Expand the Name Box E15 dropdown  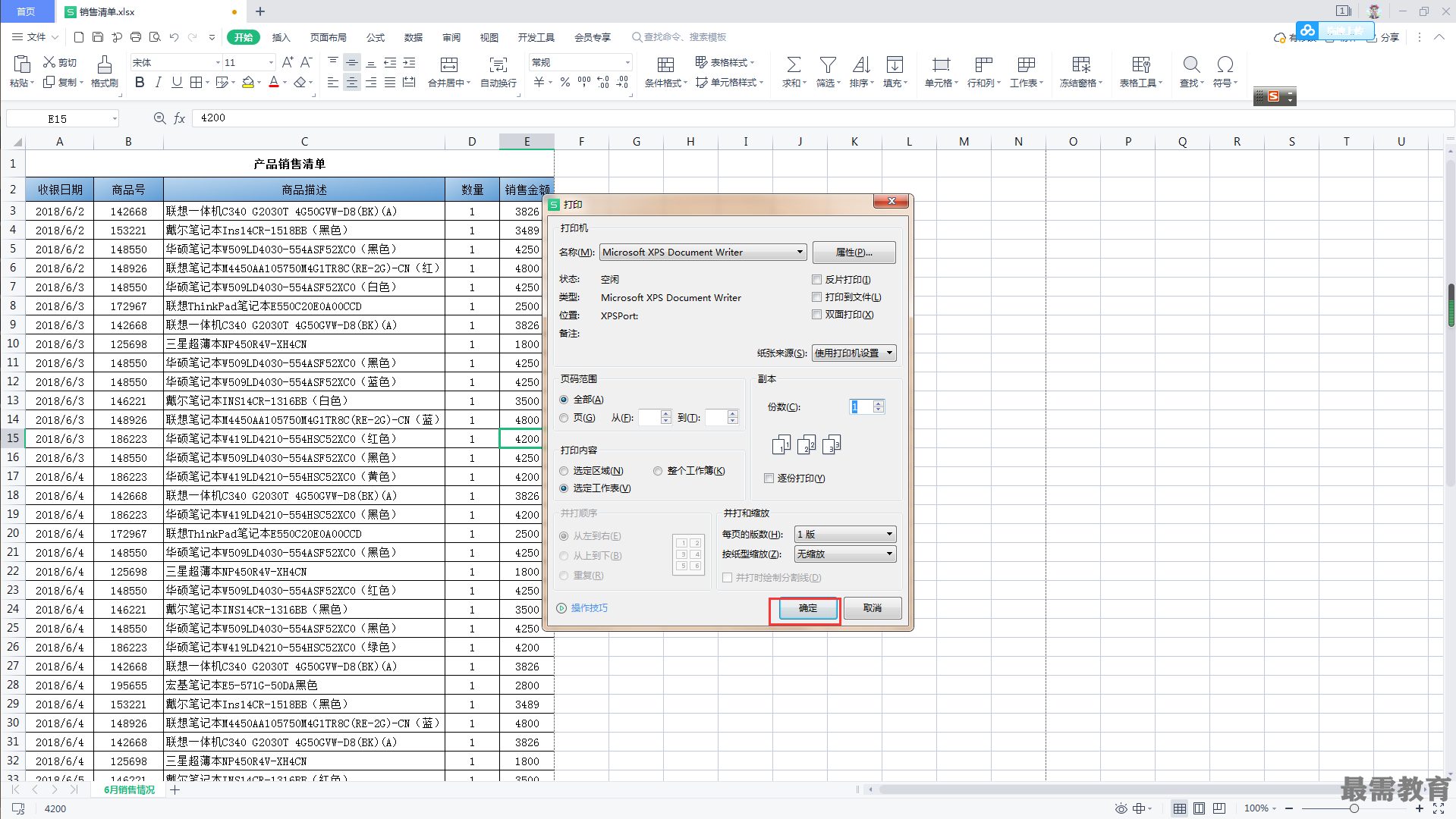click(x=115, y=118)
